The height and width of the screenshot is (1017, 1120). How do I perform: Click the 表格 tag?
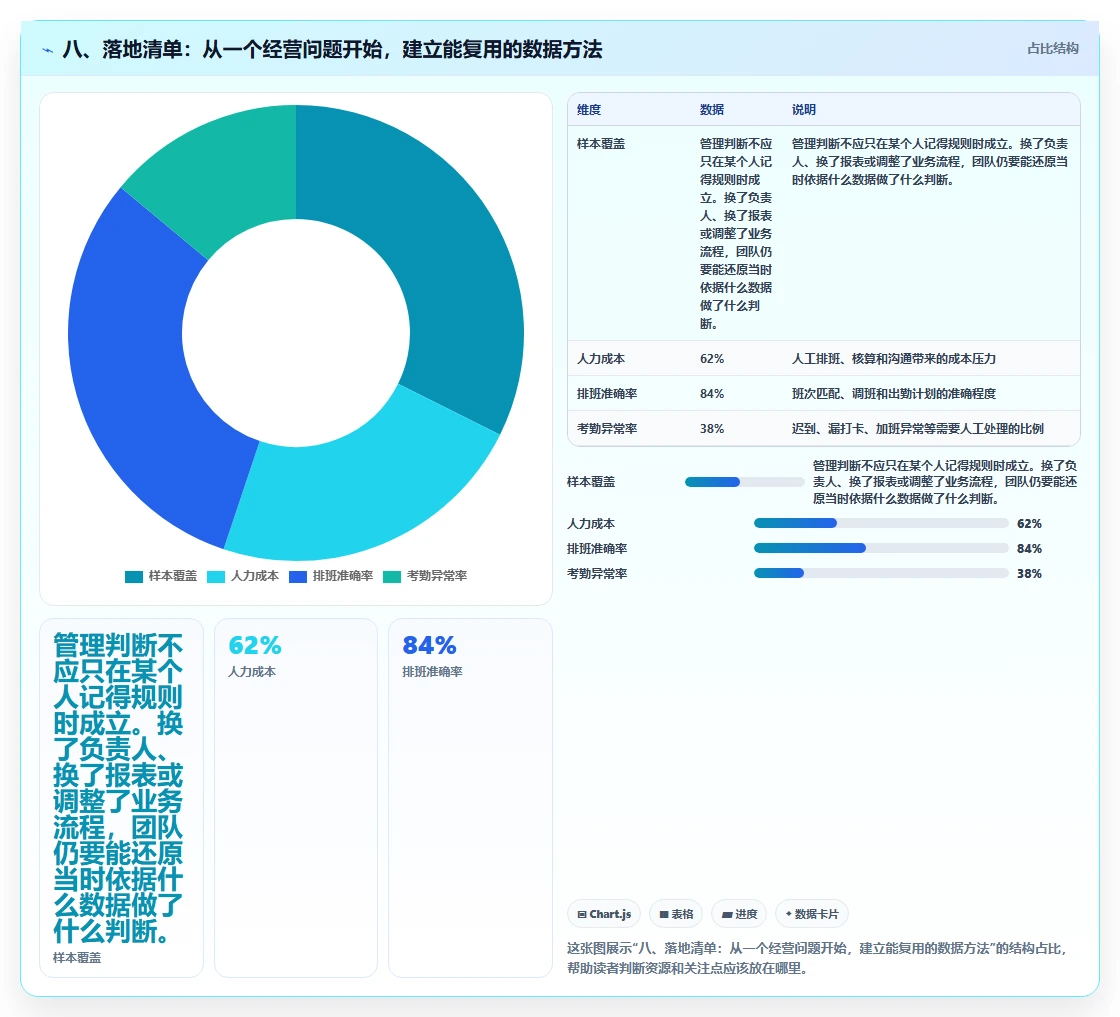676,914
